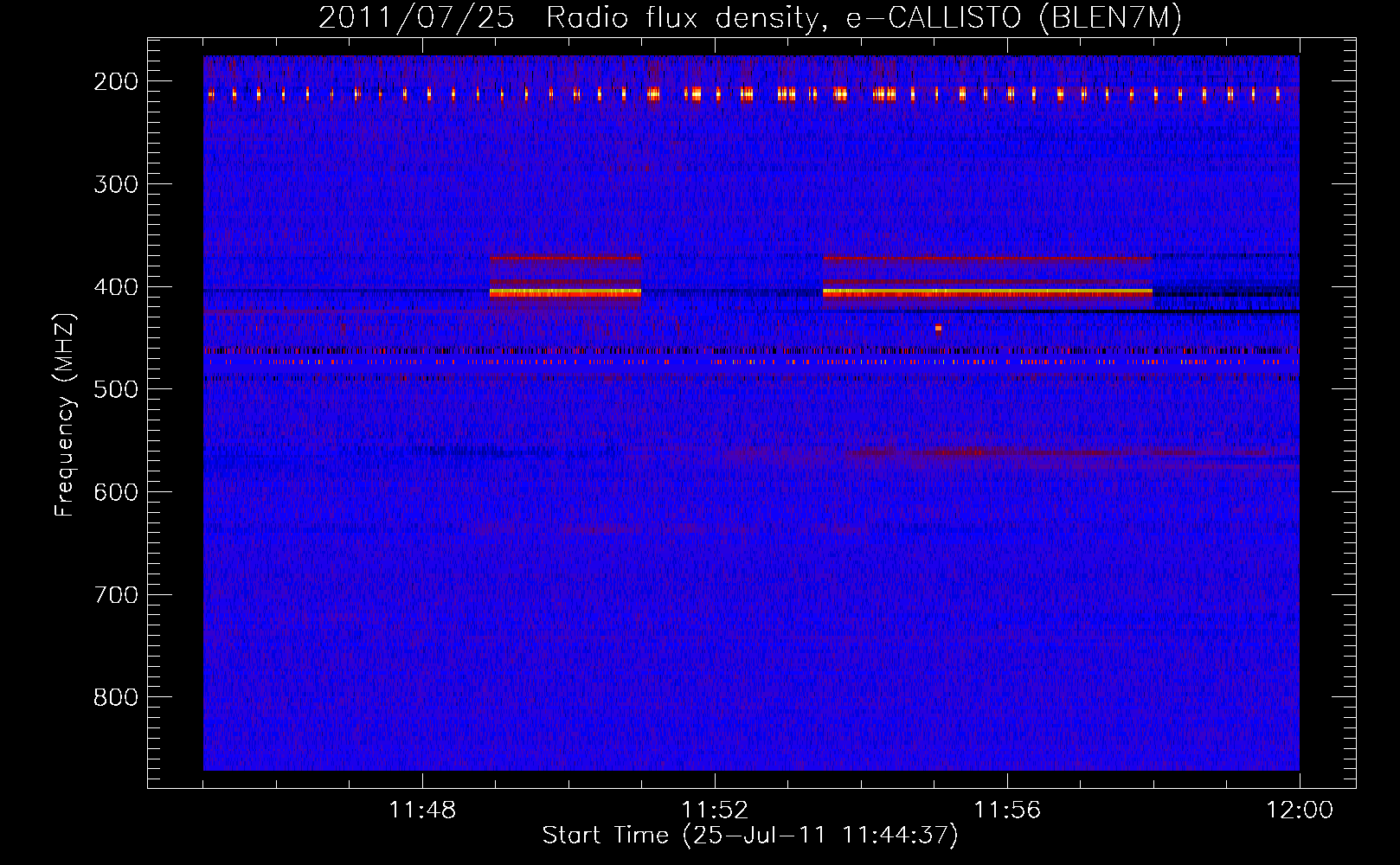
Task: Click the second longer bright band near 400 MHz
Action: (x=987, y=293)
